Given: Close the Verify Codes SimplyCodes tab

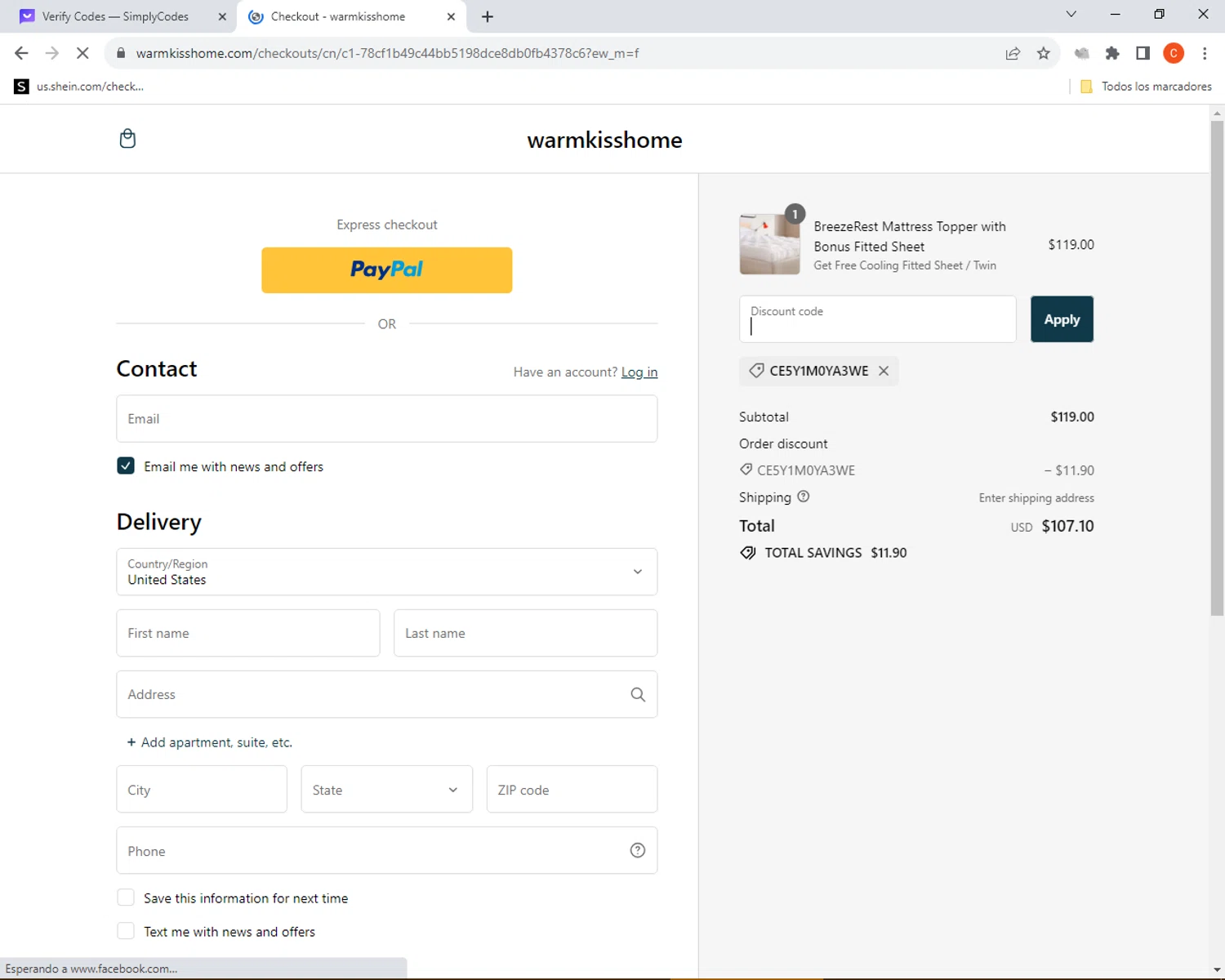Looking at the screenshot, I should 222,16.
